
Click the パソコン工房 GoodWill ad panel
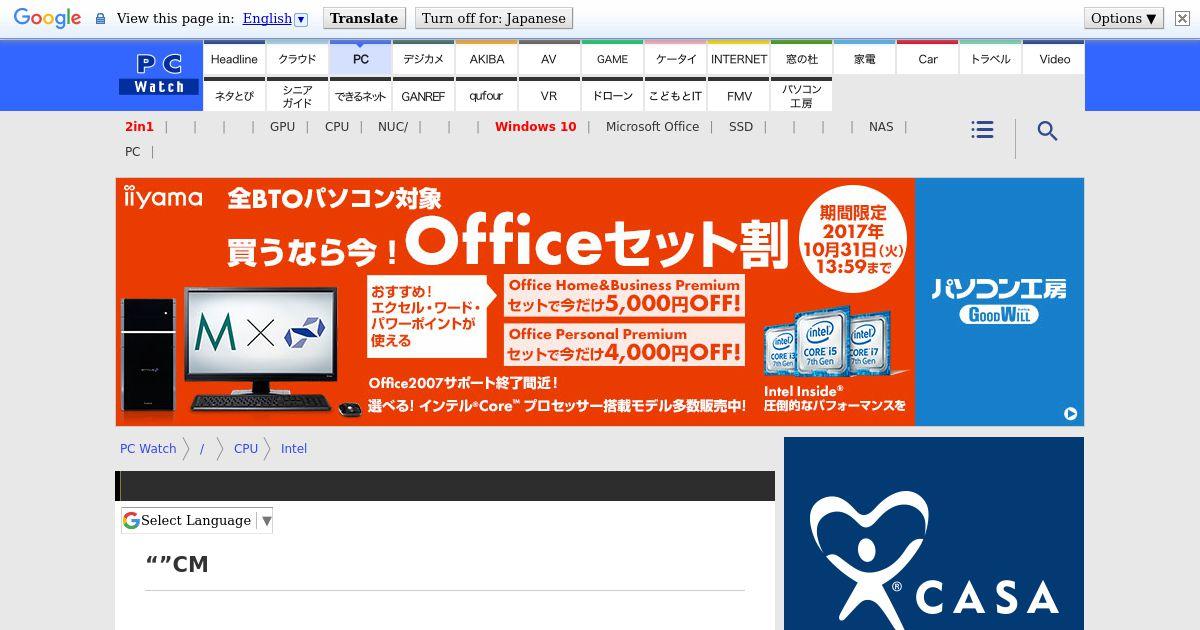tap(999, 302)
